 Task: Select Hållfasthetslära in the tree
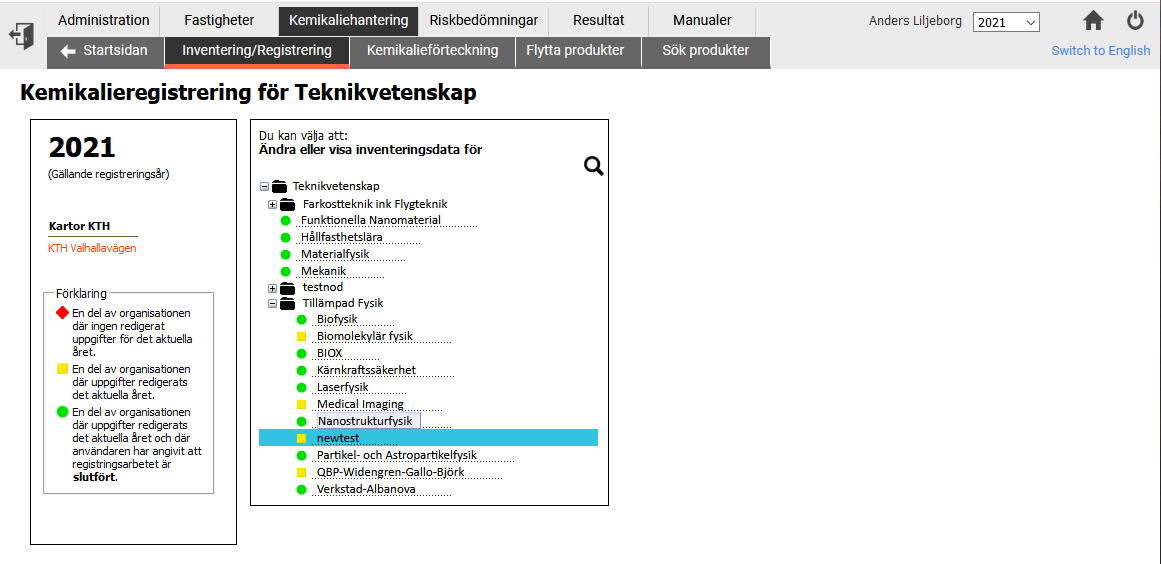(x=341, y=238)
